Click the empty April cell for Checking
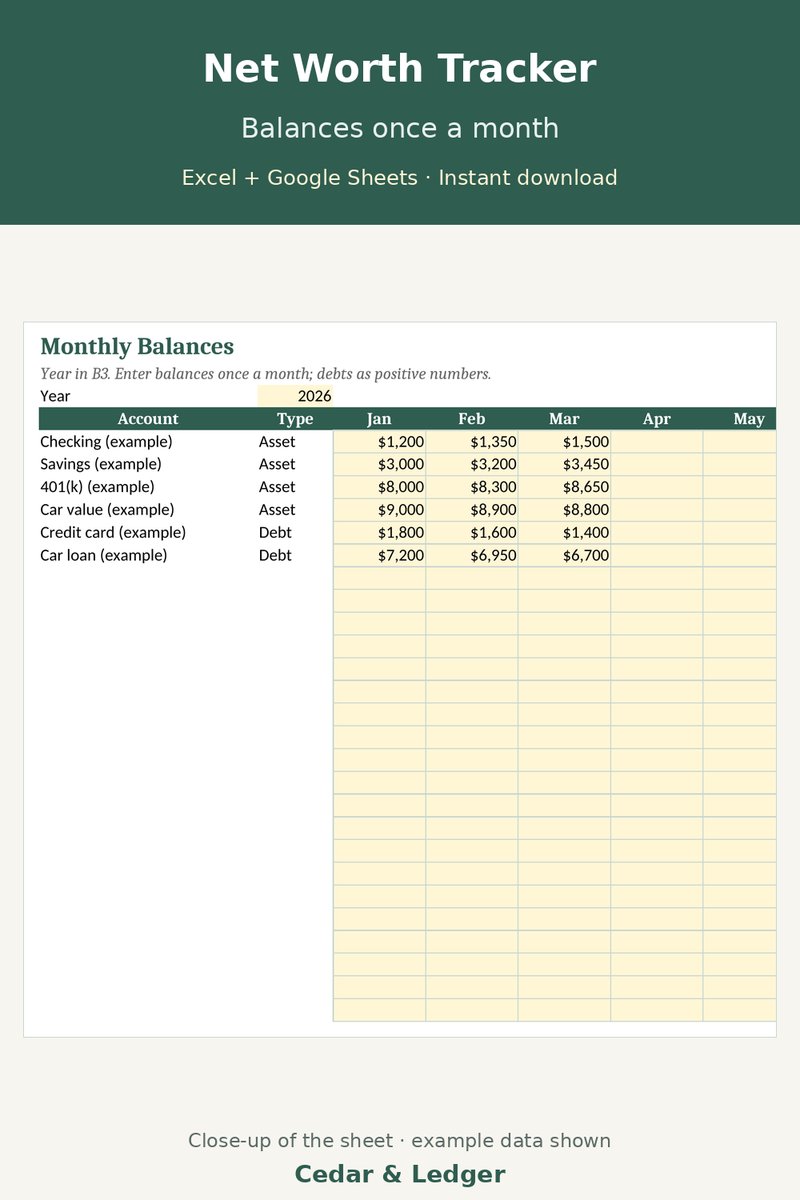The width and height of the screenshot is (800, 1200). [x=657, y=441]
